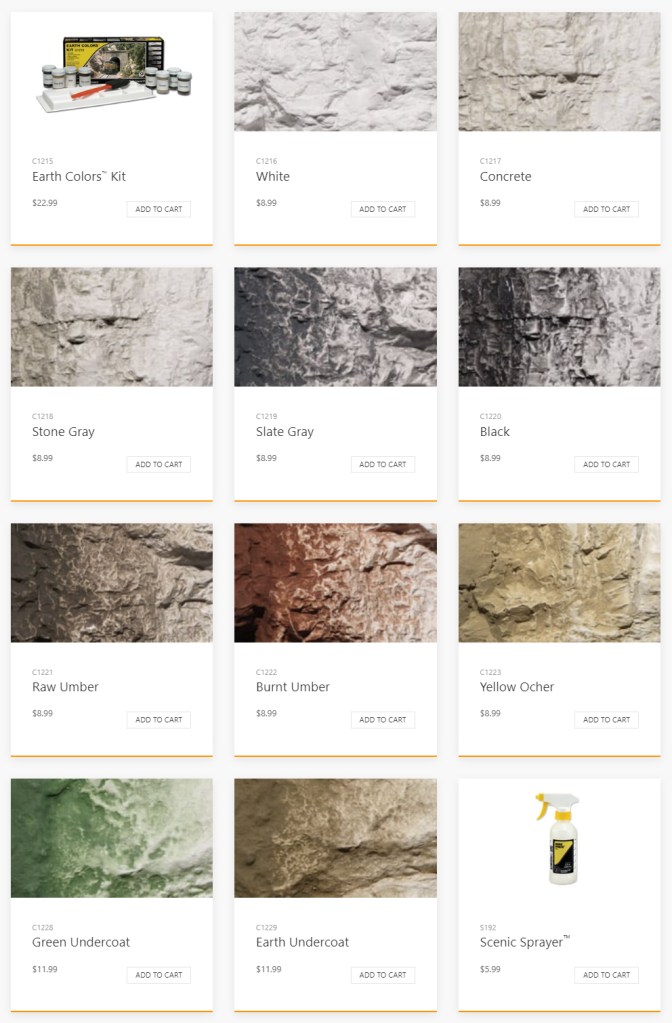Add Slate Gray to cart
672x1023 pixels.
tap(382, 464)
